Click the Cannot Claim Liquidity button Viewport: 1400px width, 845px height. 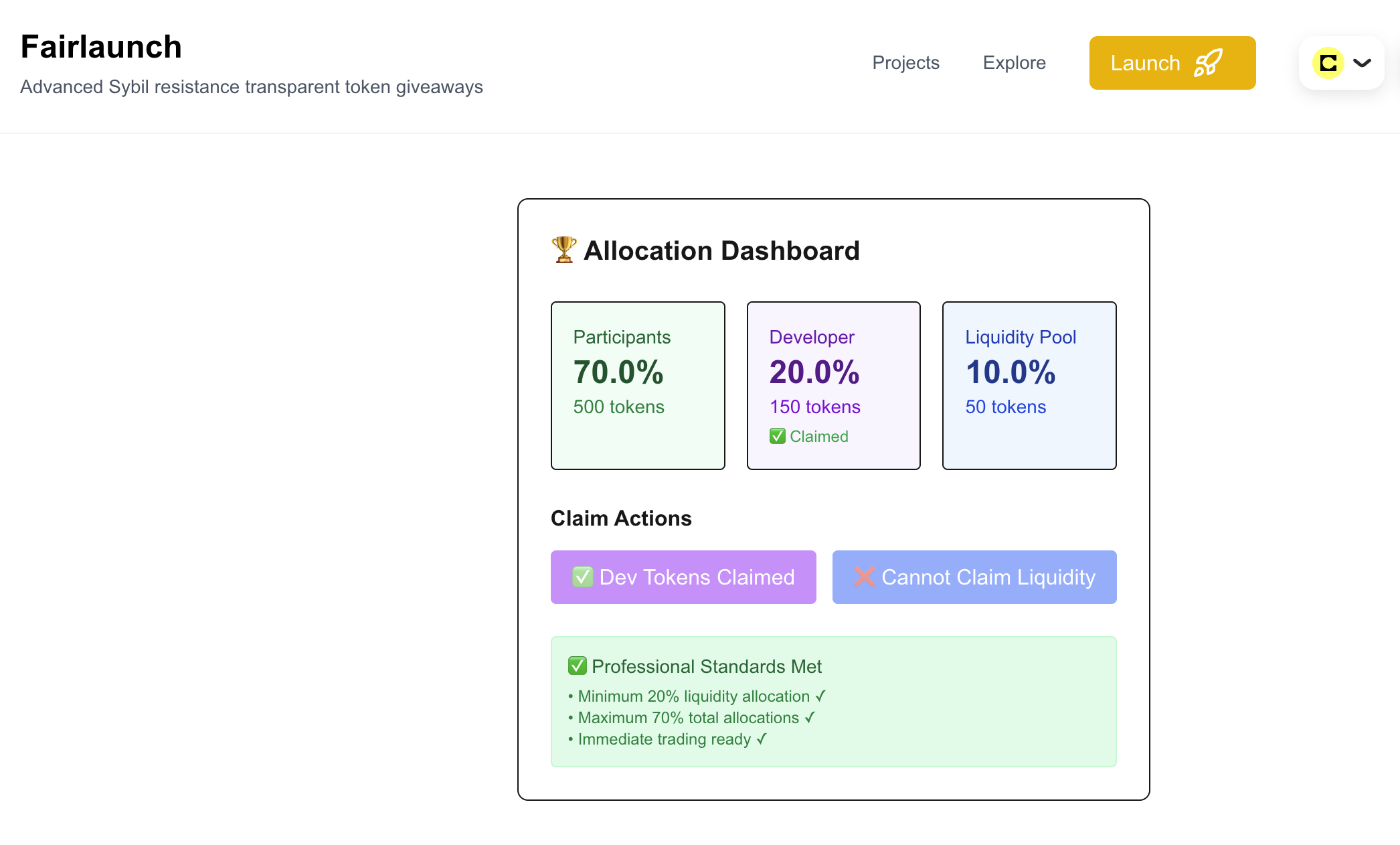pos(974,577)
